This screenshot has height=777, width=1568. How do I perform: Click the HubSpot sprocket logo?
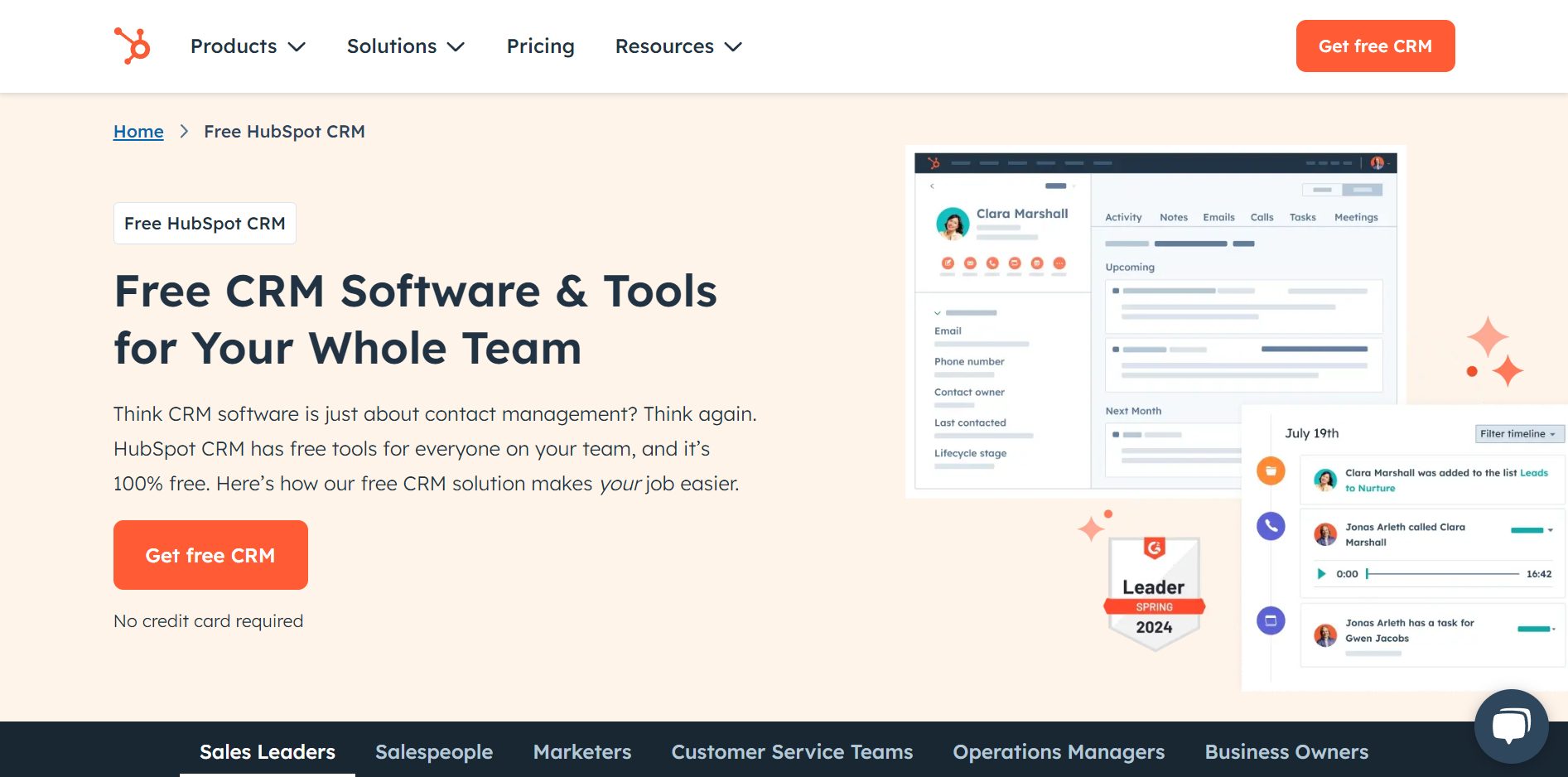click(132, 46)
